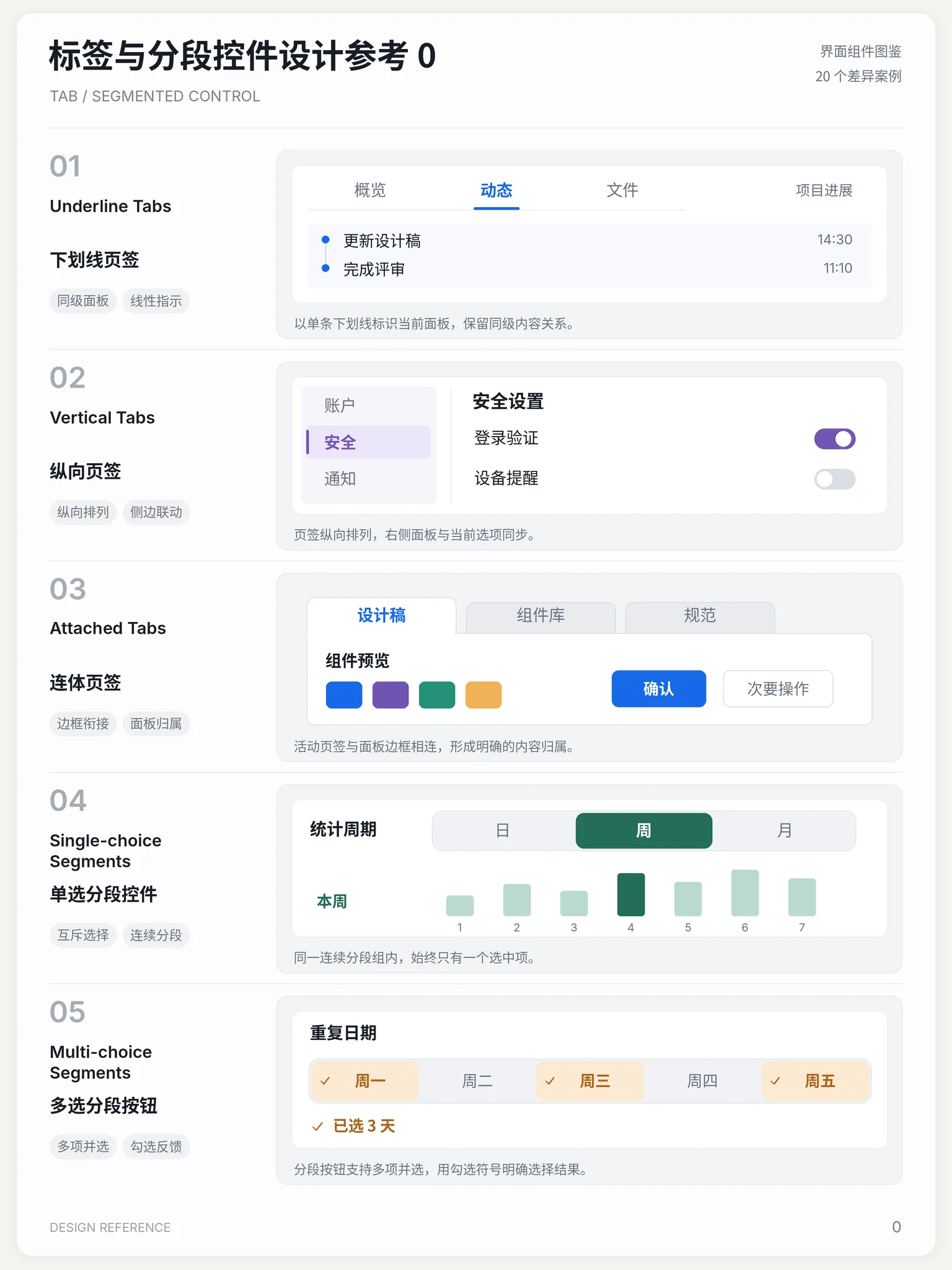
Task: Toggle 周二 in repeat days
Action: point(477,1081)
